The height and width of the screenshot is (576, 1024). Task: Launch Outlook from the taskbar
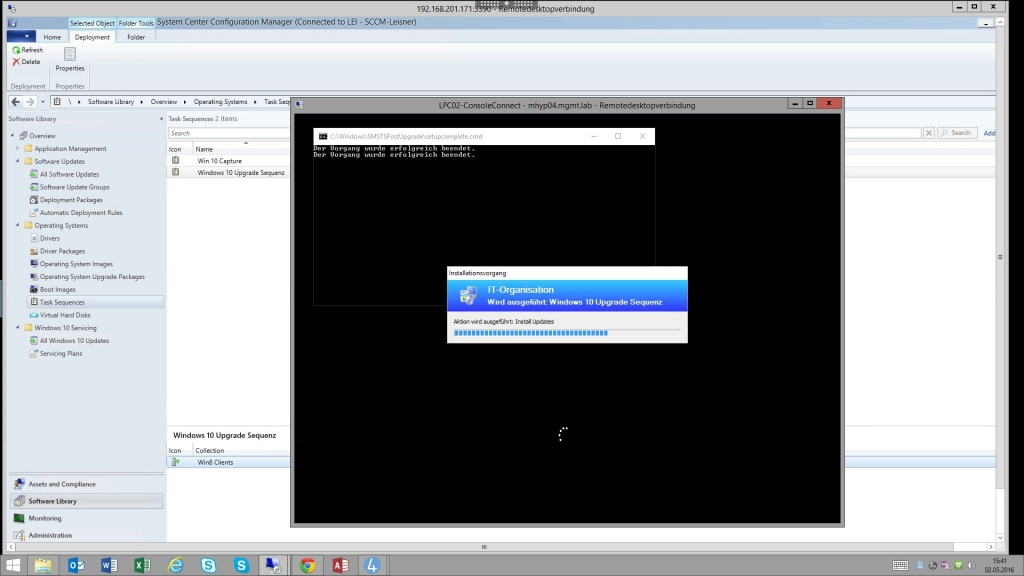(76, 565)
